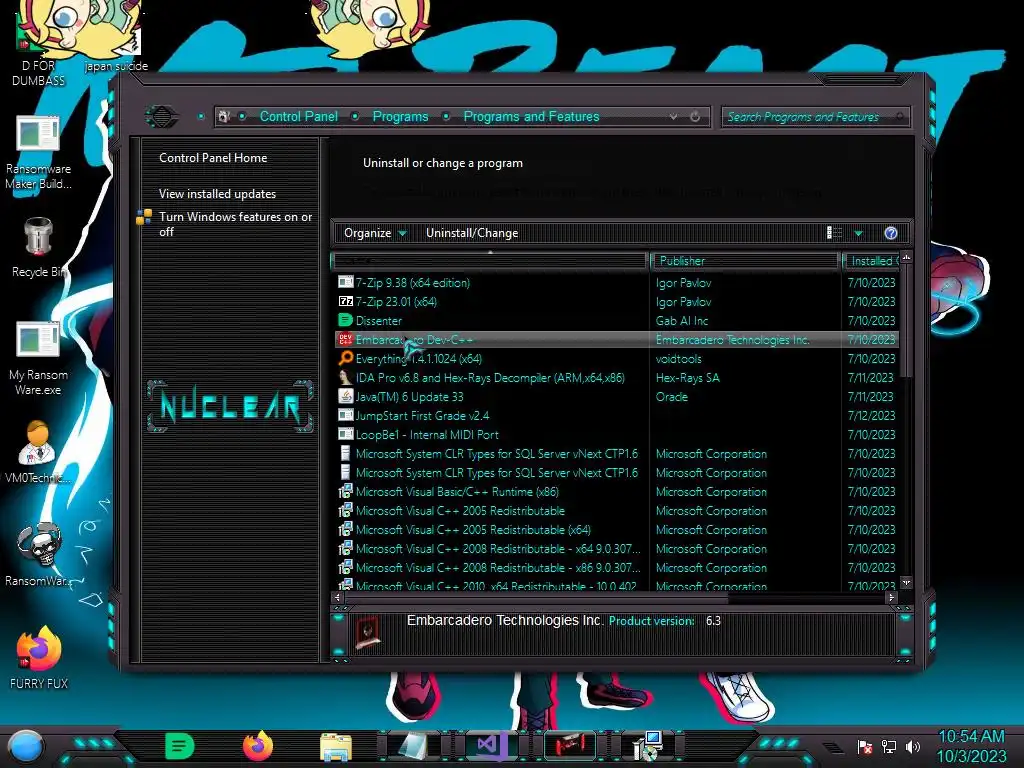Viewport: 1024px width, 768px height.
Task: Click the voidtools publisher cell
Action: click(679, 359)
